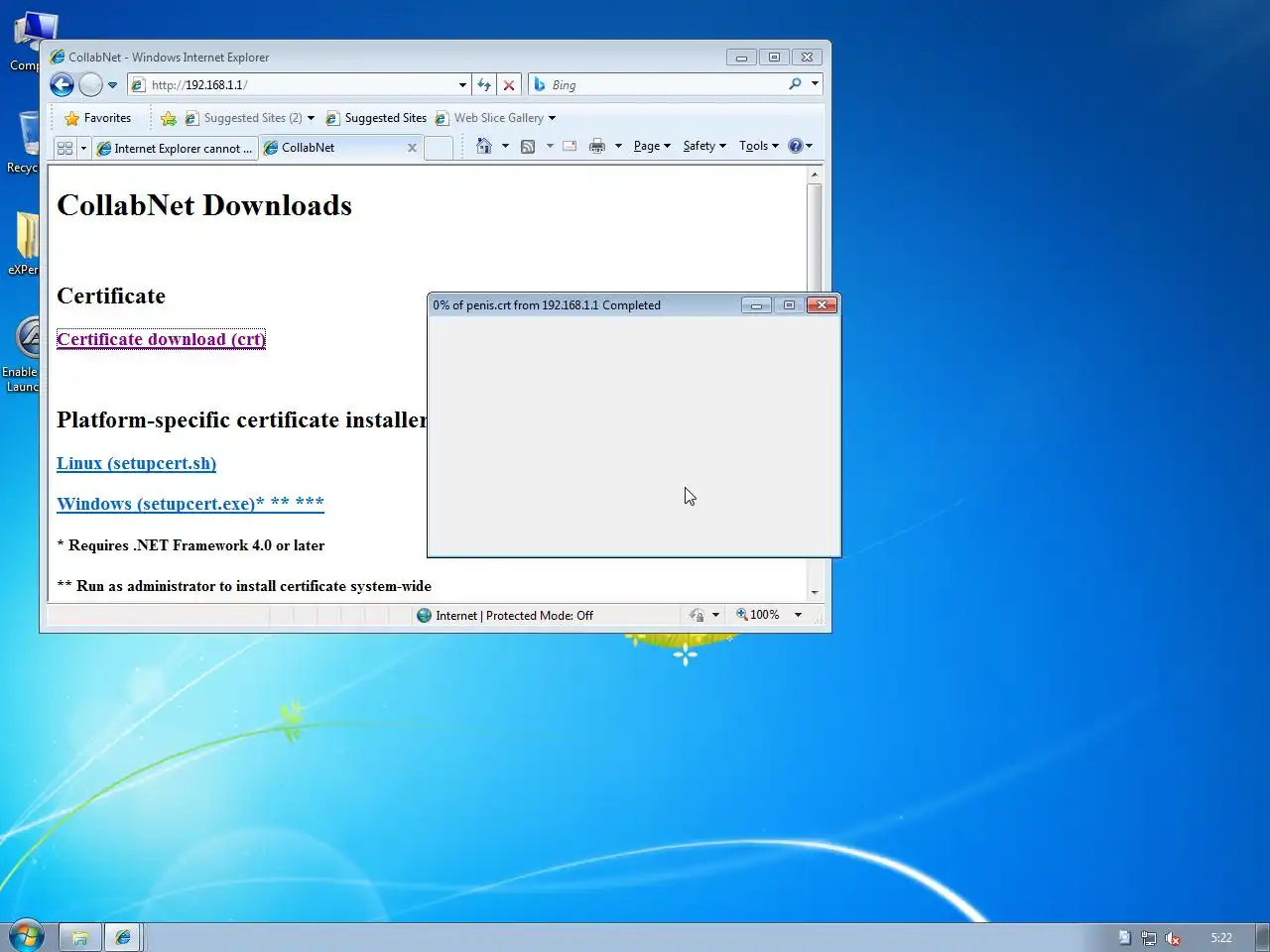
Task: Click the red Stop loading icon
Action: [x=509, y=85]
